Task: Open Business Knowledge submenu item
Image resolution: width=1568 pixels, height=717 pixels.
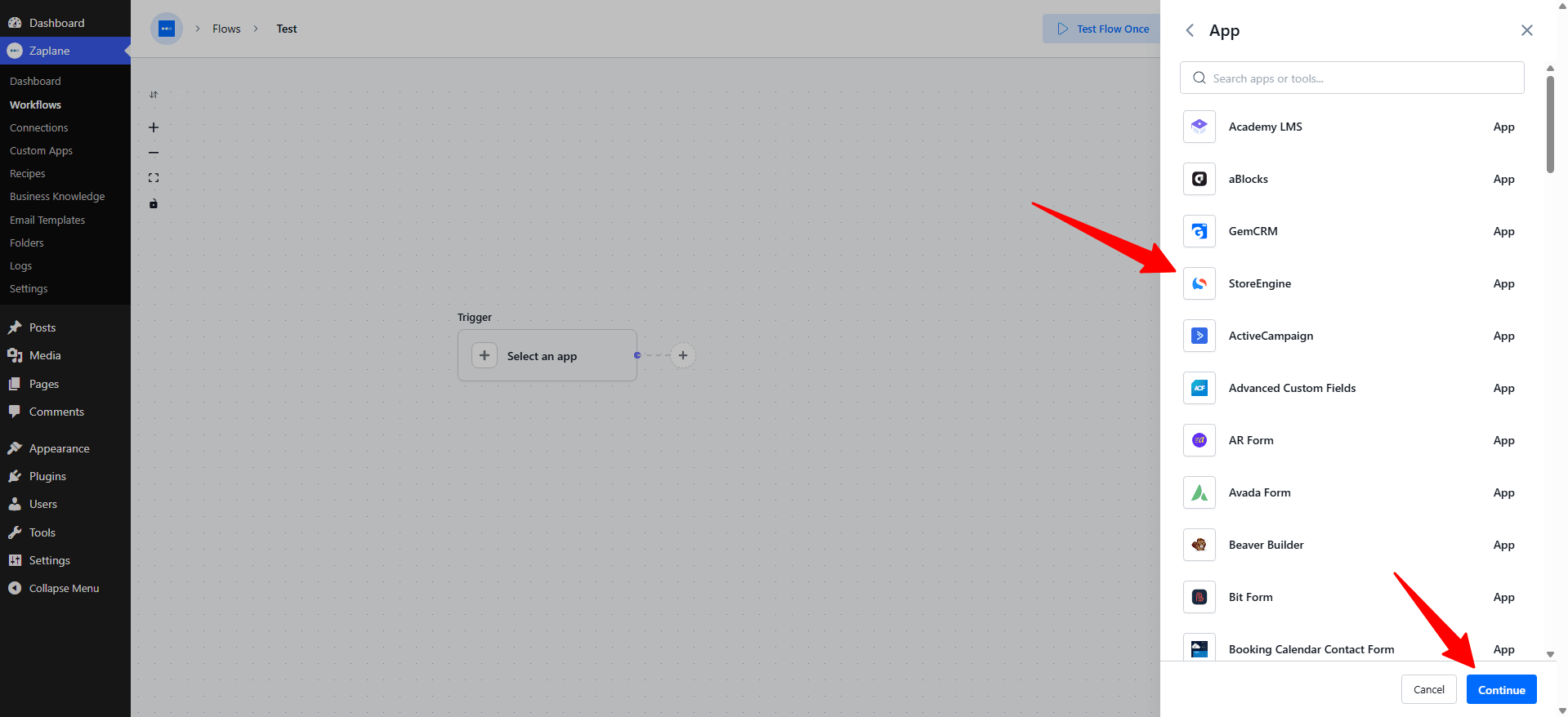Action: [57, 196]
